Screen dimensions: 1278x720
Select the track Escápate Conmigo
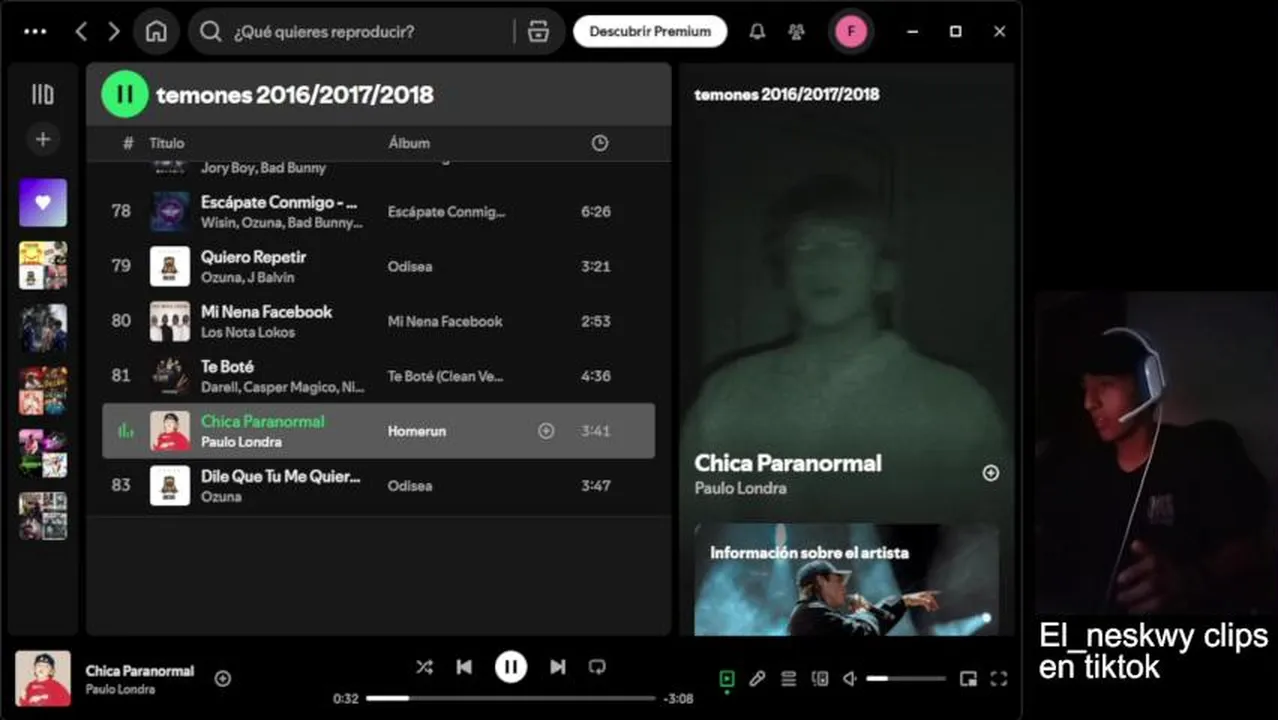point(379,211)
